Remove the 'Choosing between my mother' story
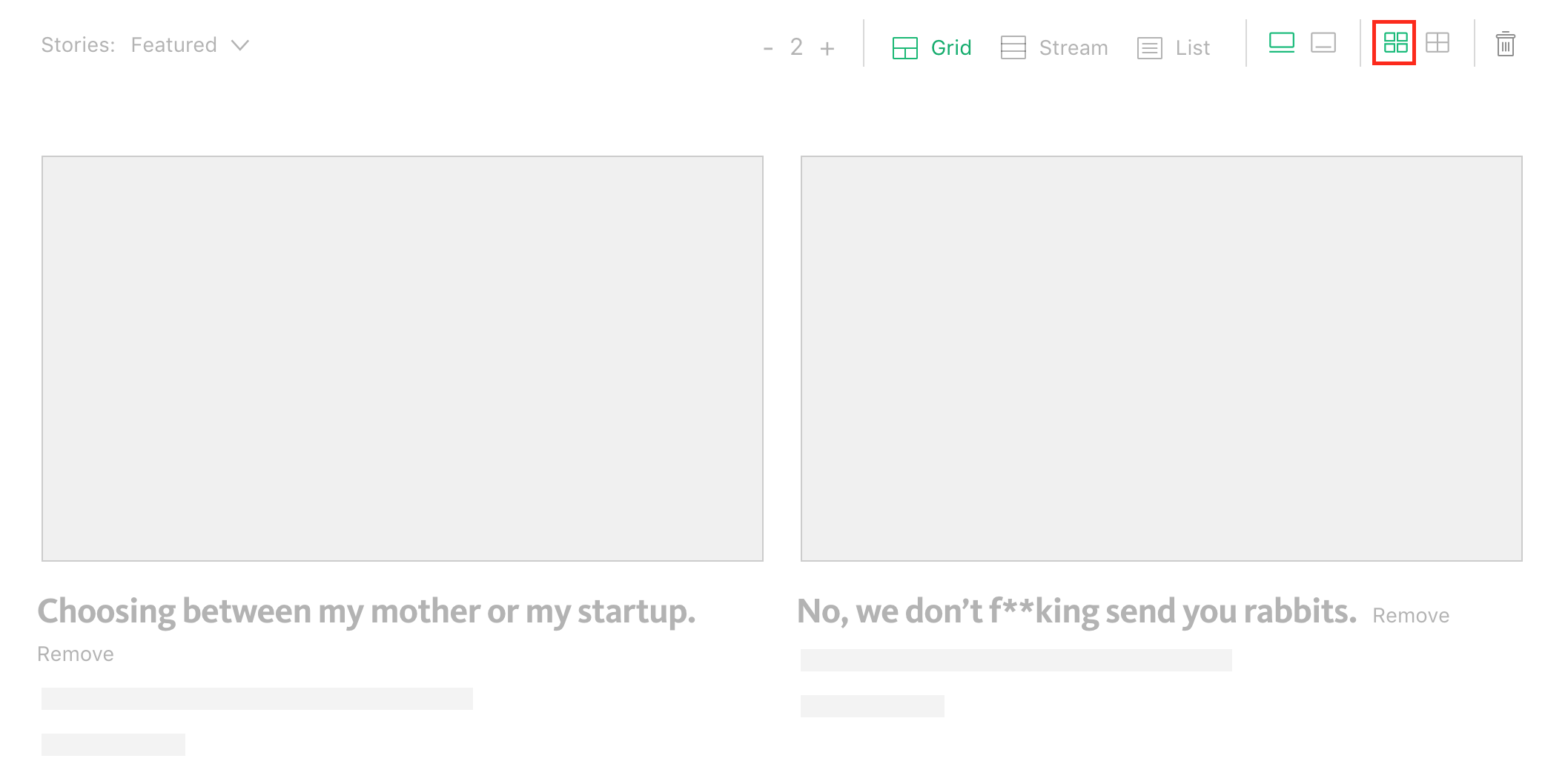This screenshot has width=1545, height=784. pos(76,654)
